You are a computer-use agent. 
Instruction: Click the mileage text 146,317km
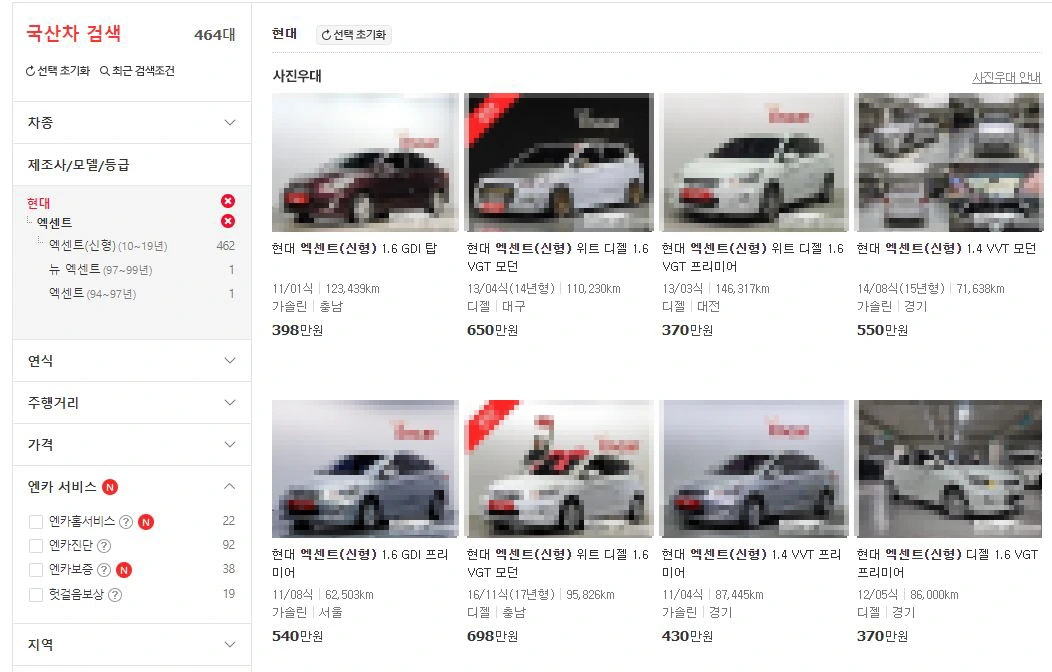[742, 289]
